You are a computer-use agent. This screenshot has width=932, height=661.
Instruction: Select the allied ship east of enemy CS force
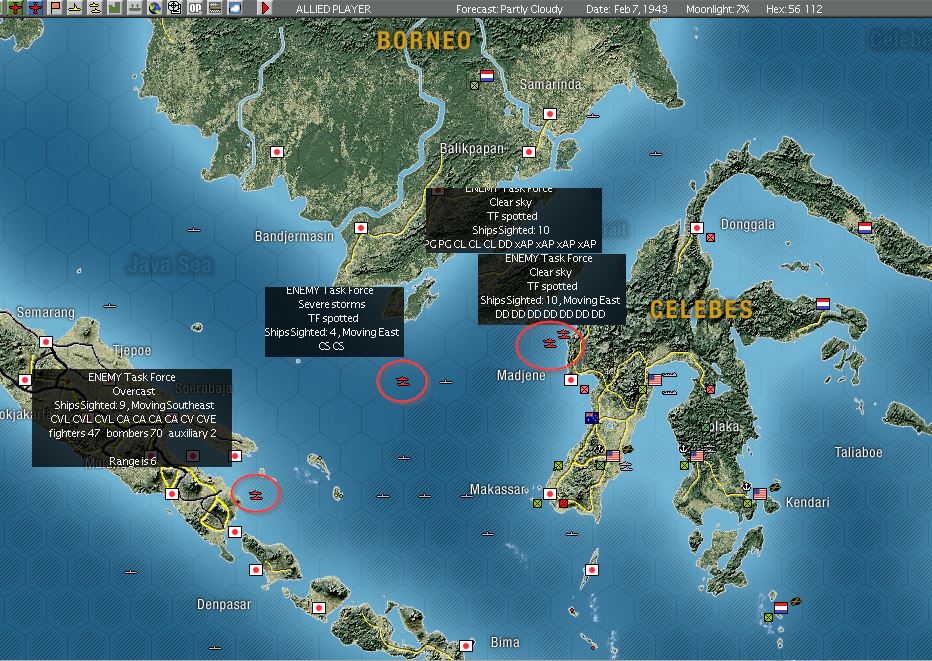coord(446,382)
